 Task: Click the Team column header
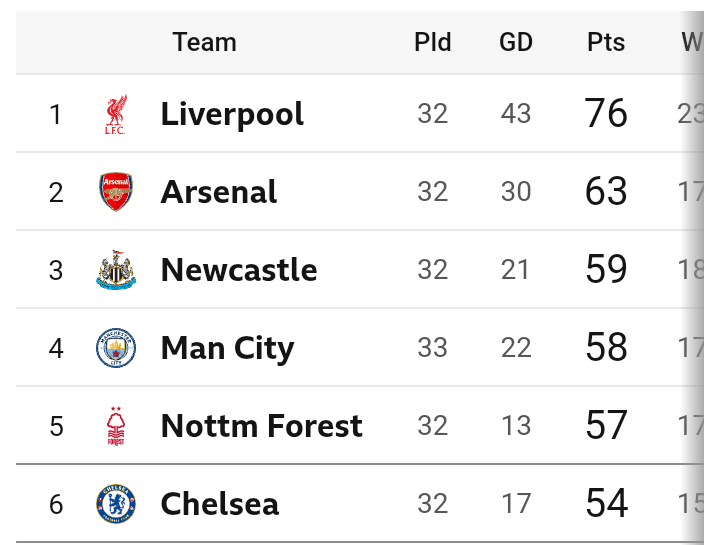[204, 42]
